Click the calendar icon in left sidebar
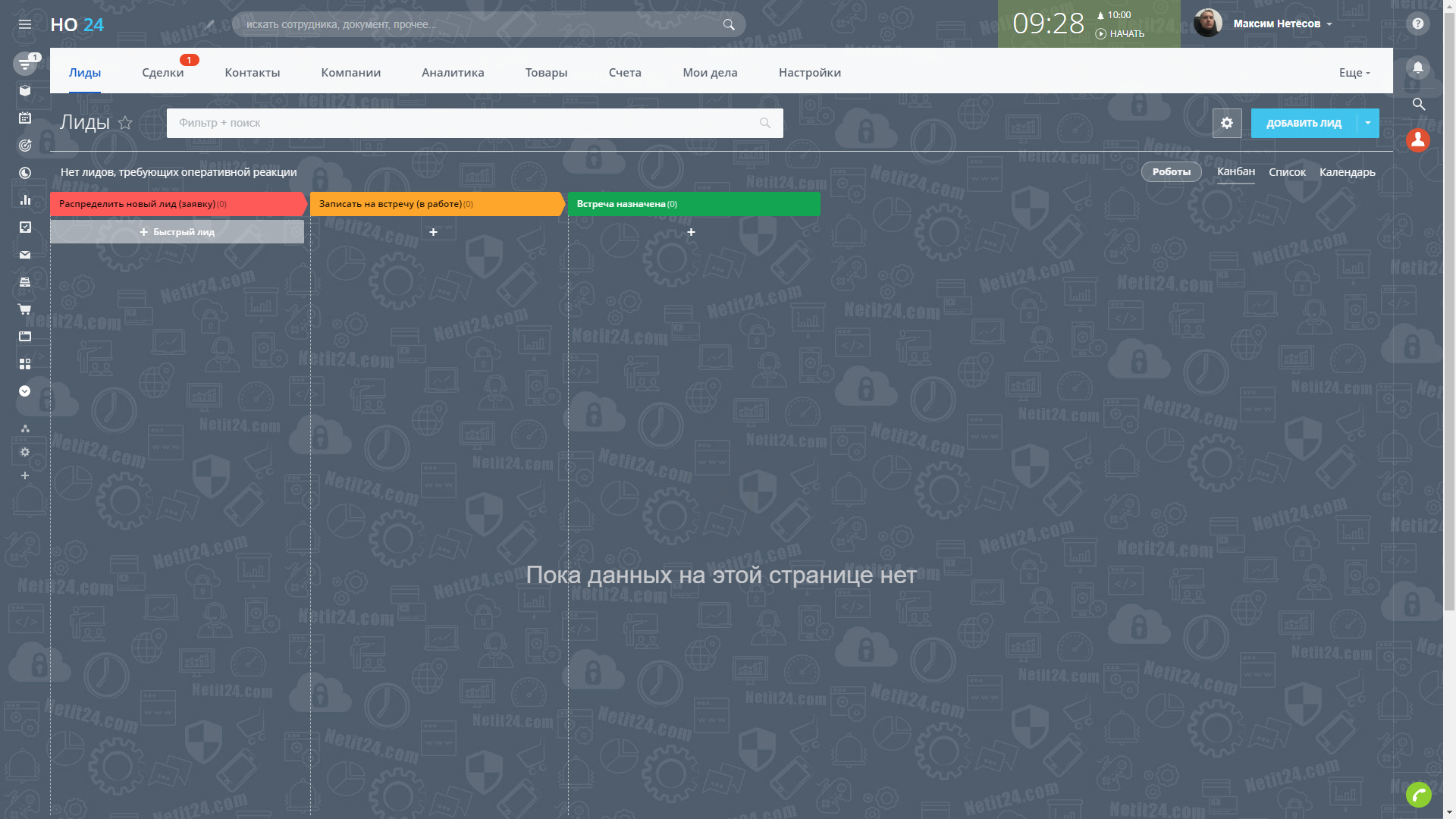This screenshot has width=1456, height=819. coord(24,118)
